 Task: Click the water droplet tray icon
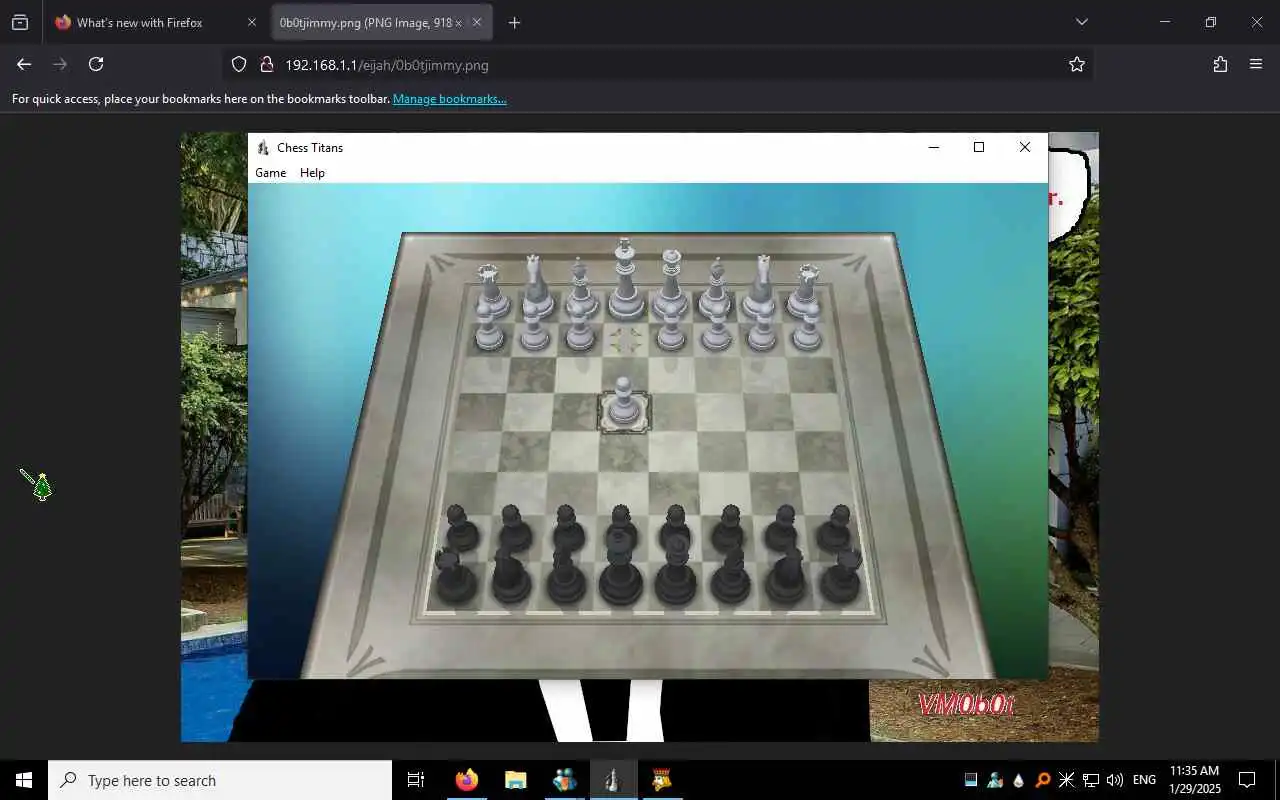[x=1018, y=780]
